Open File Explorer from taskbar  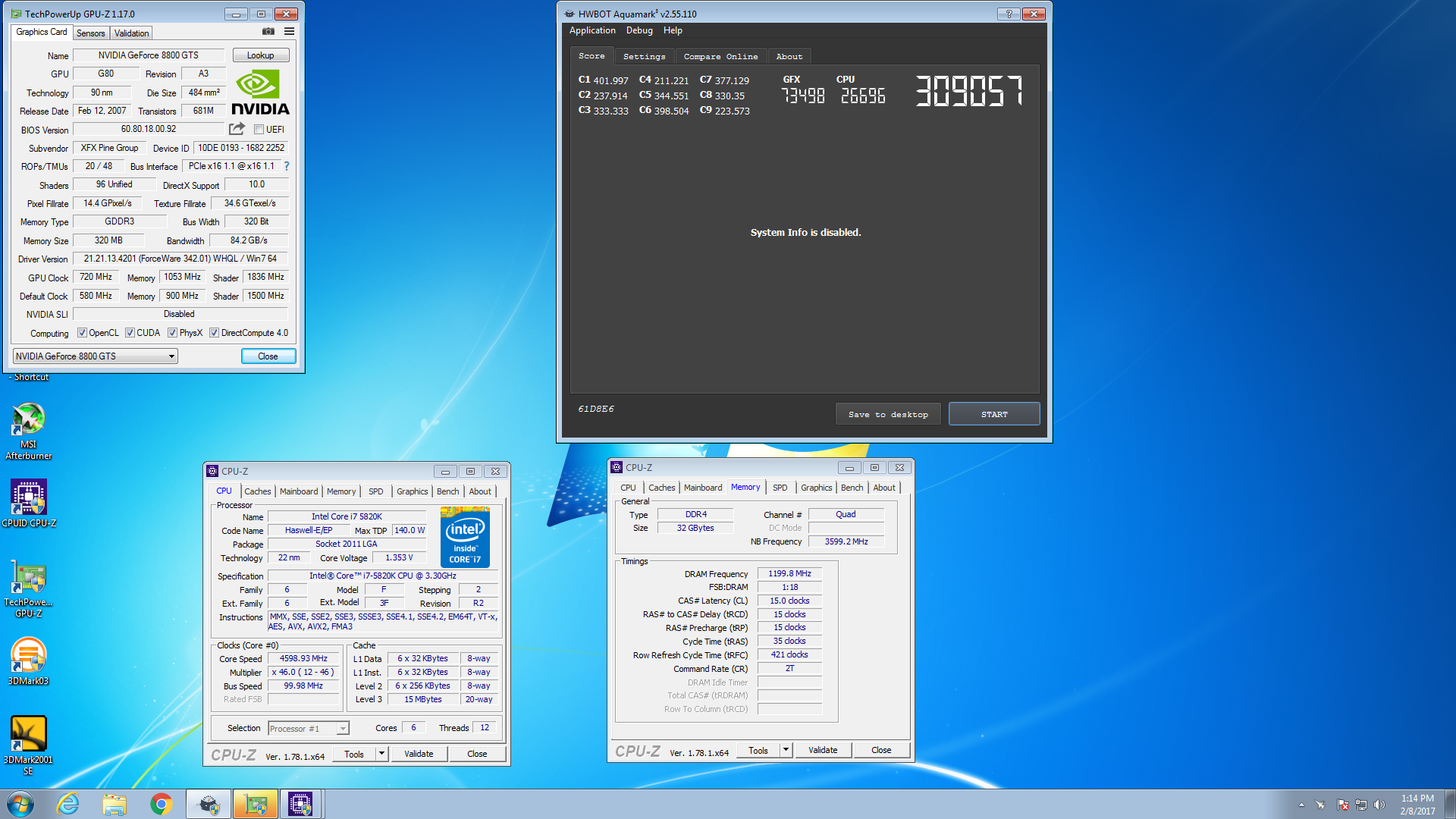pos(115,804)
